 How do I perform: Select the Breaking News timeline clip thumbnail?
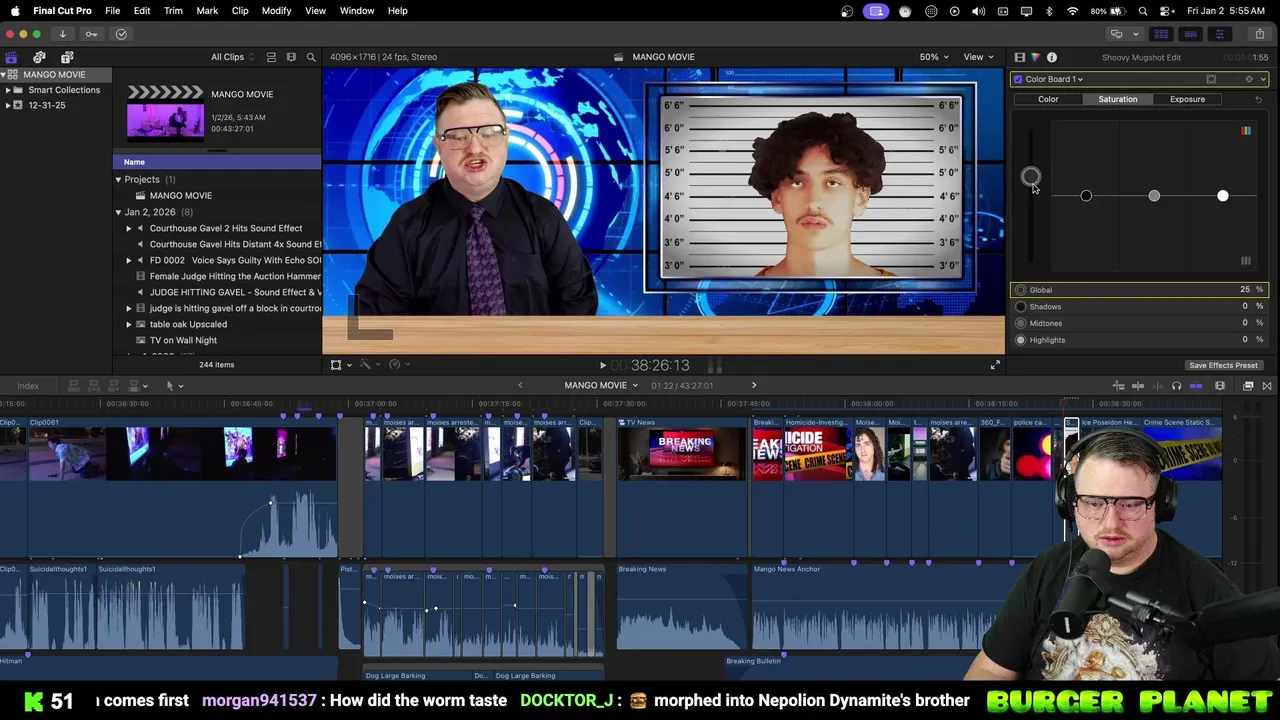tap(682, 454)
